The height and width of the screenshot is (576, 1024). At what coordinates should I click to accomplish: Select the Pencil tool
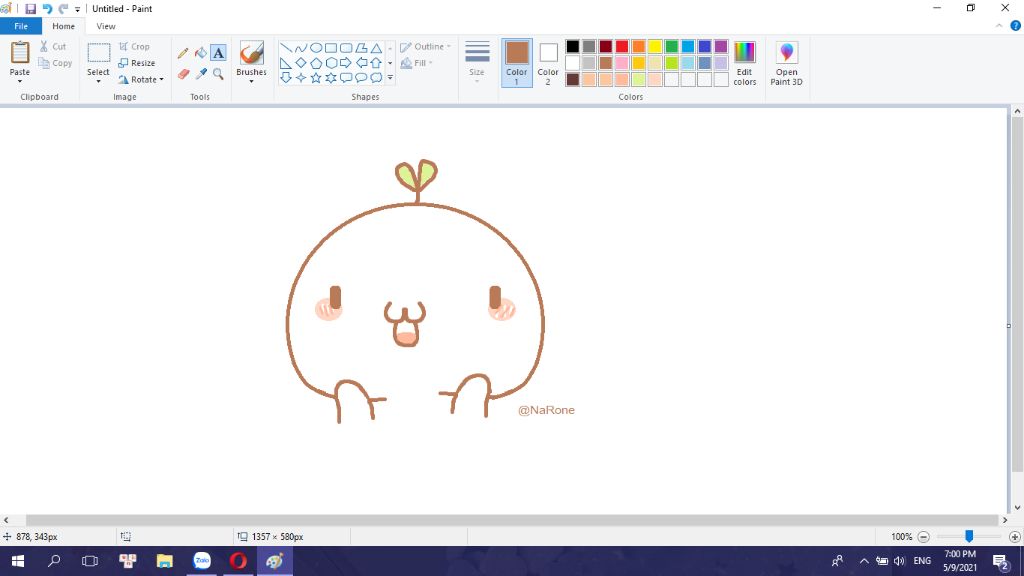pyautogui.click(x=183, y=53)
